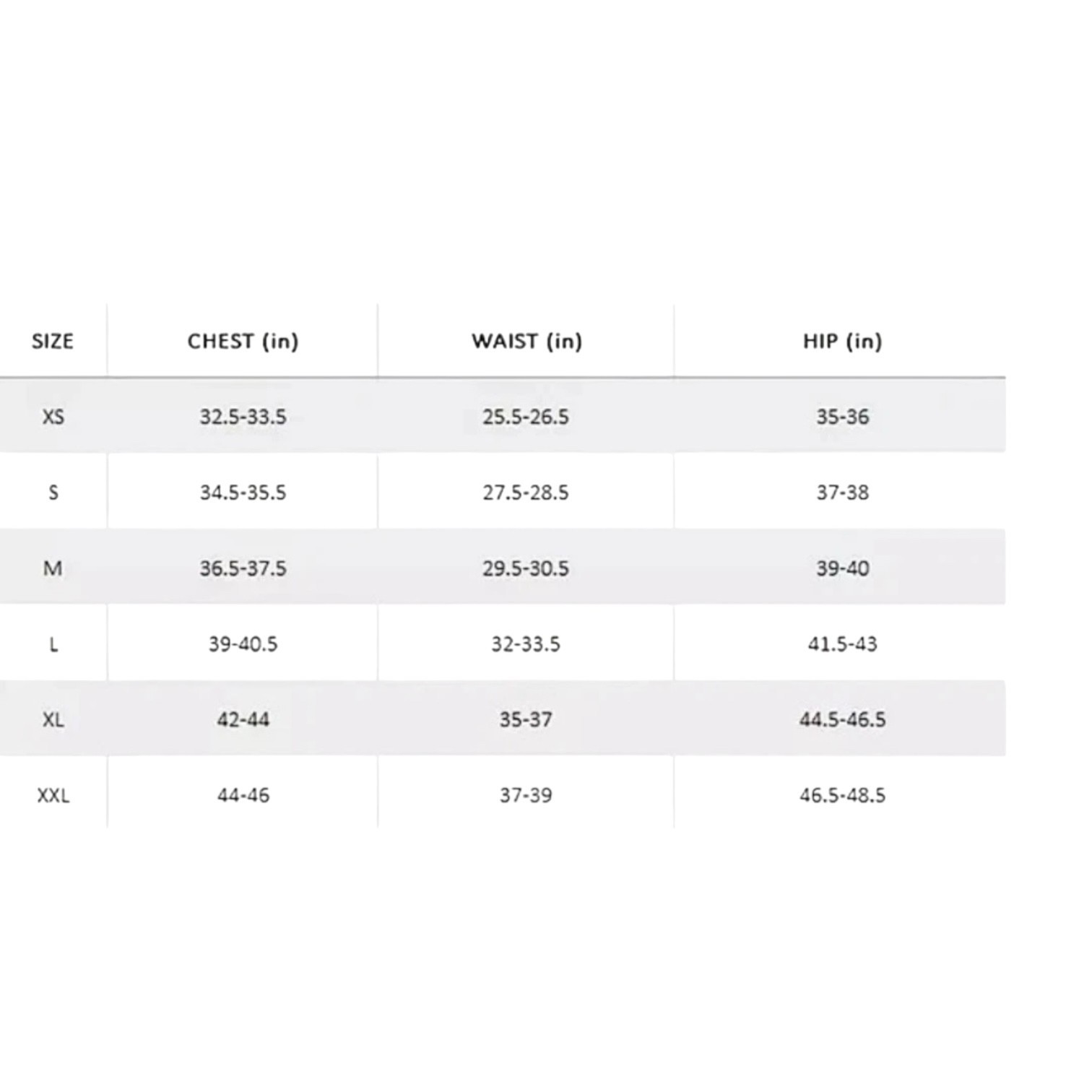
Task: Select the L size row label
Action: point(53,644)
